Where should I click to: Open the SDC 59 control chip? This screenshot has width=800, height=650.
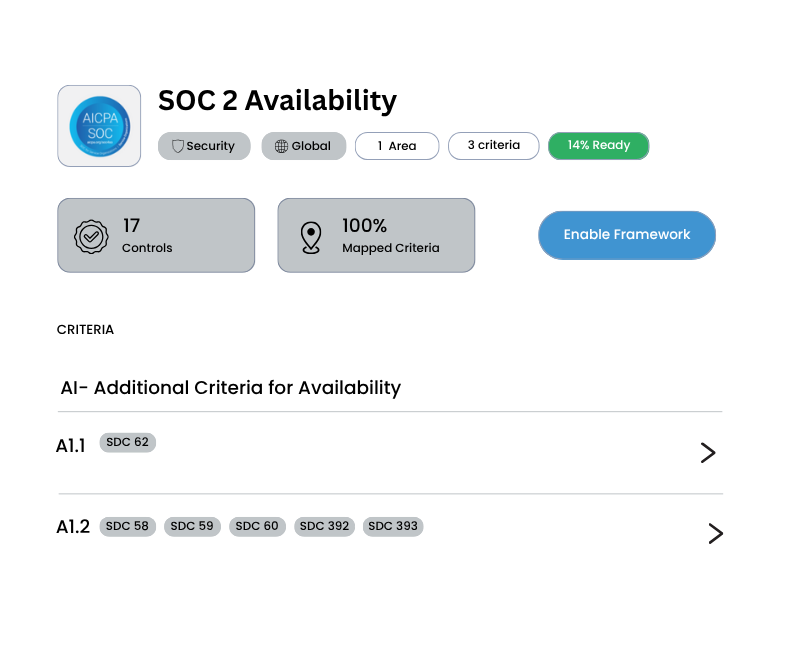(192, 526)
